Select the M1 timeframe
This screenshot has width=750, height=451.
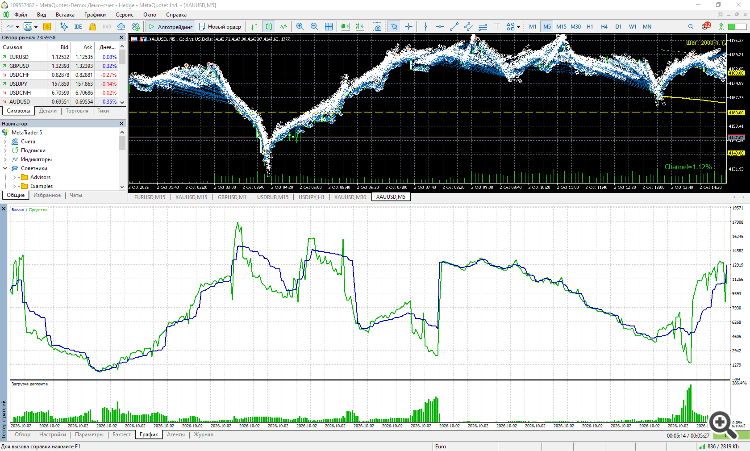coord(533,27)
